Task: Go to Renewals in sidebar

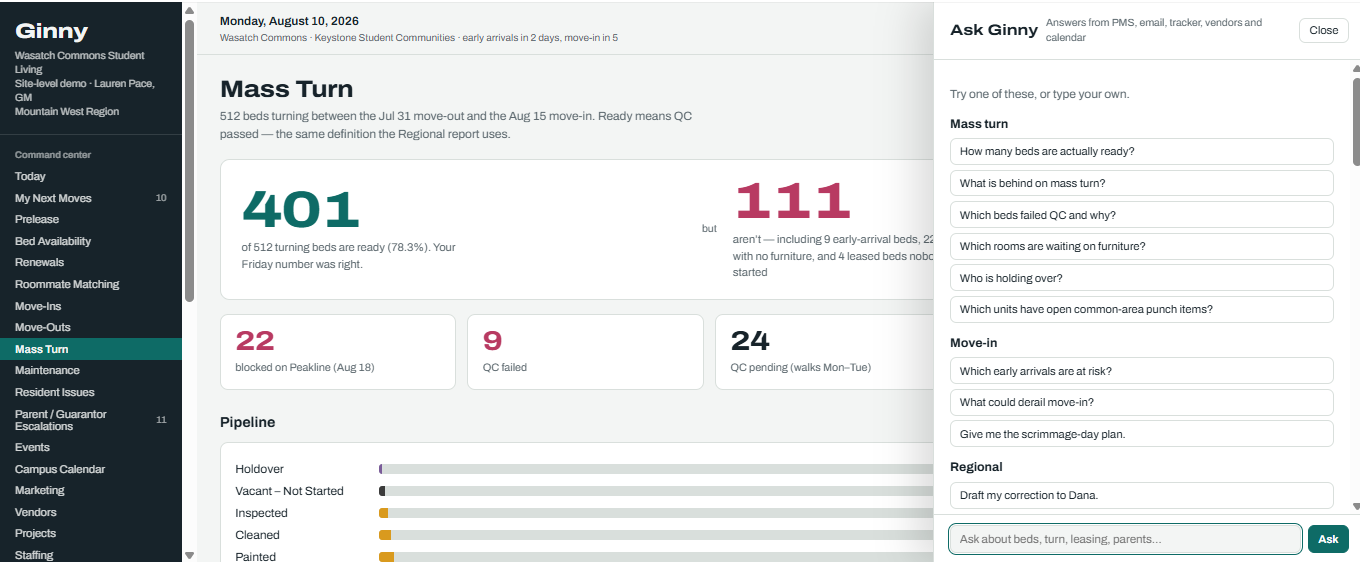Action: [90, 262]
